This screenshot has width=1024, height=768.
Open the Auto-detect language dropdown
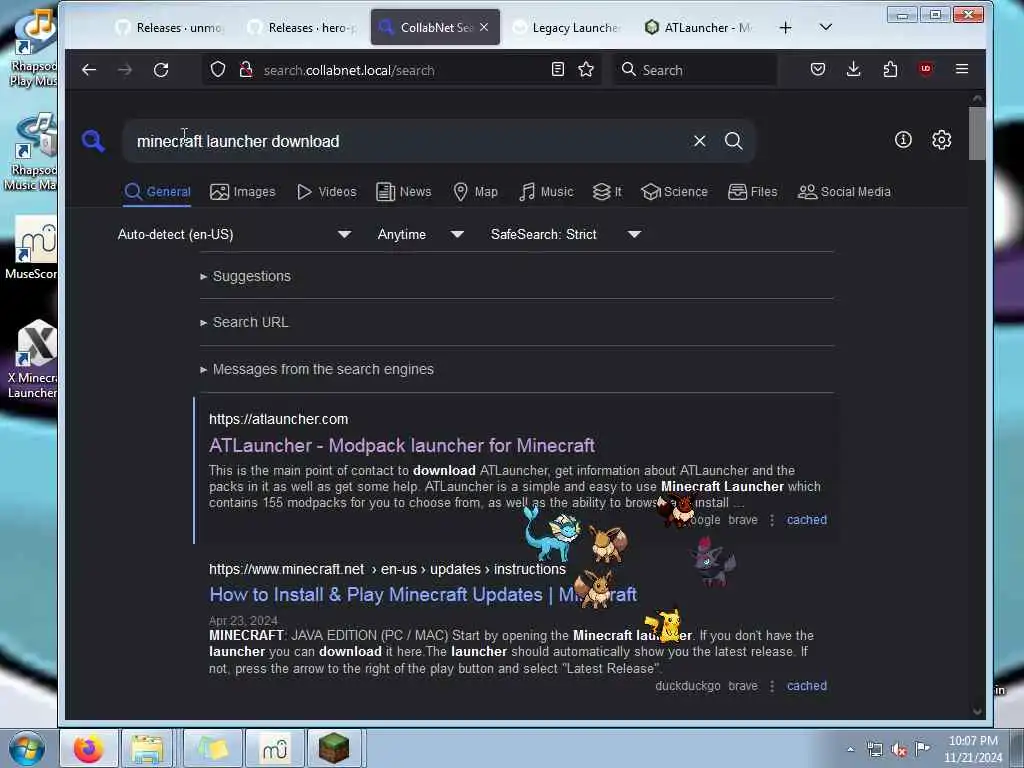(234, 234)
